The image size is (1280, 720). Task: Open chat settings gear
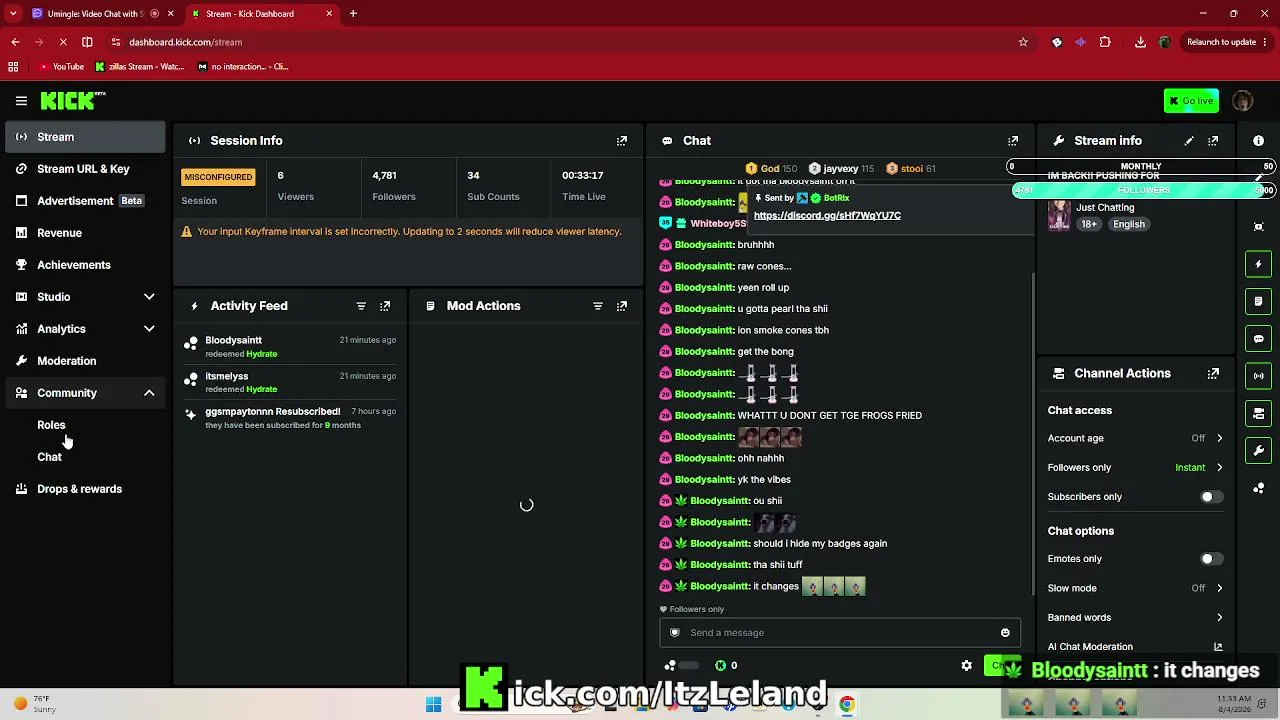(x=966, y=666)
